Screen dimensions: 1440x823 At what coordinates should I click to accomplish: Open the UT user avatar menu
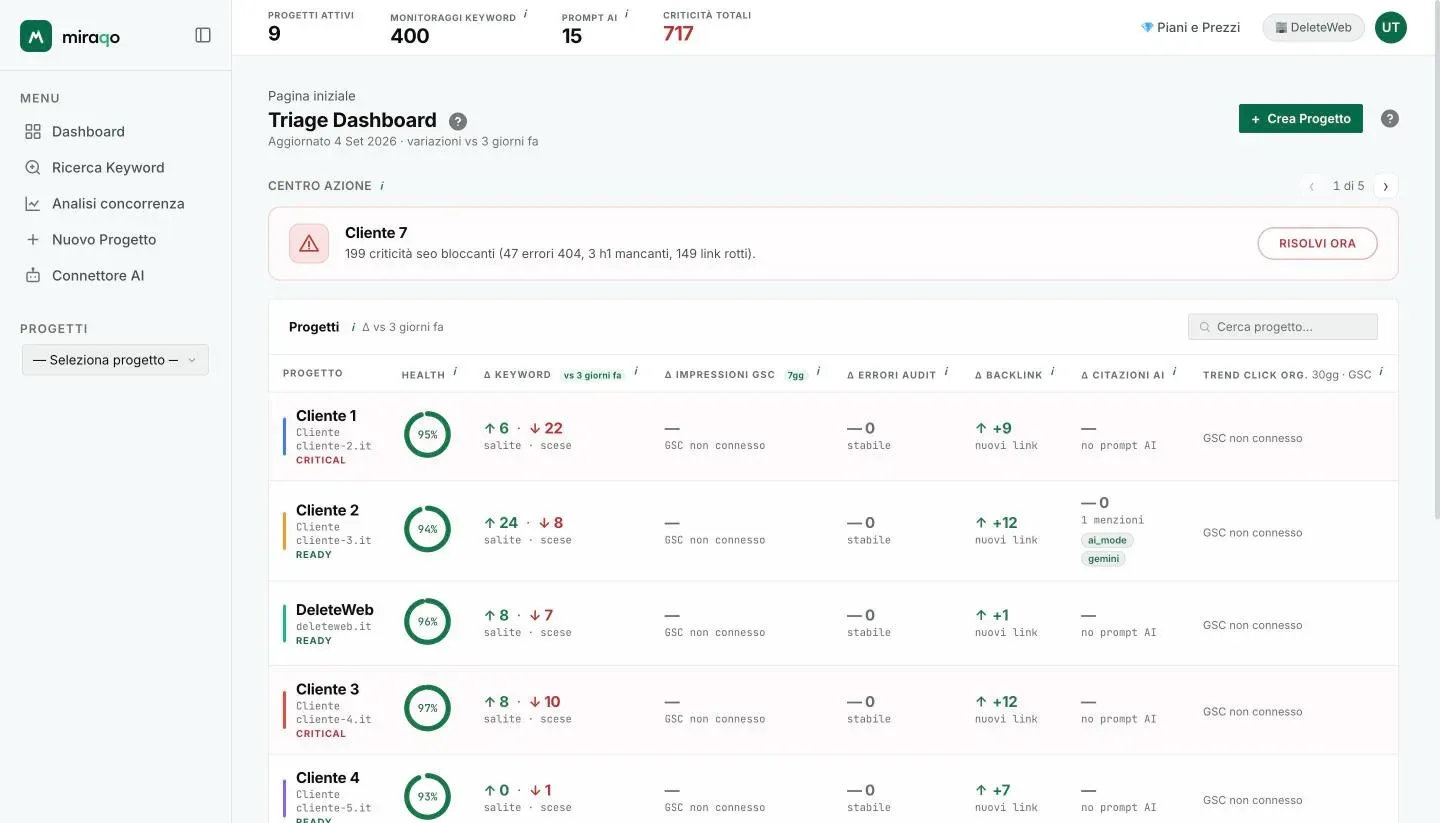click(x=1390, y=27)
